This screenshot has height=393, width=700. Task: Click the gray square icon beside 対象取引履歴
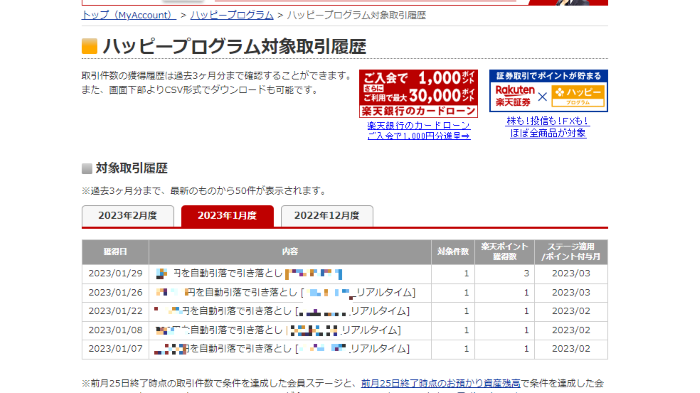pyautogui.click(x=87, y=168)
